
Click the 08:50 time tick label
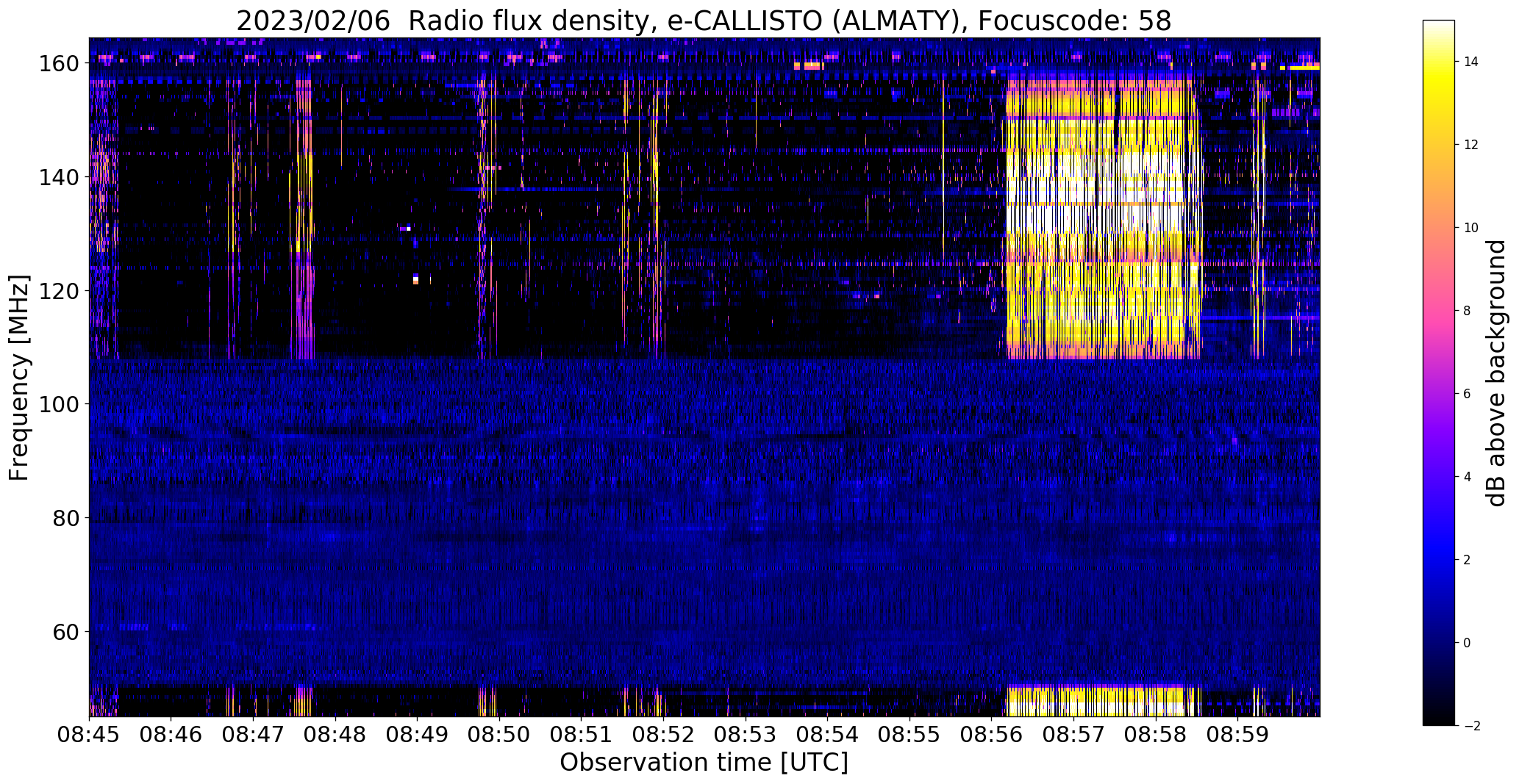[499, 734]
